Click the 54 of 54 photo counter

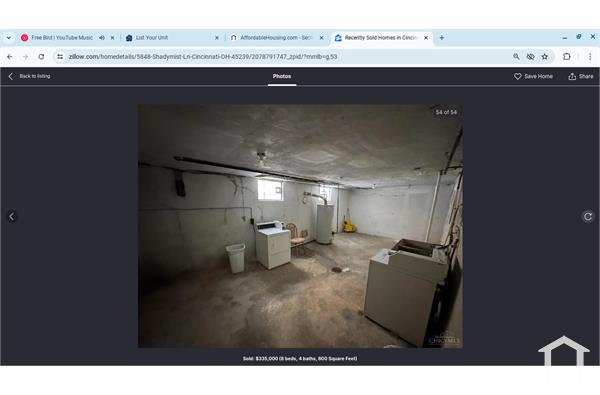[446, 112]
